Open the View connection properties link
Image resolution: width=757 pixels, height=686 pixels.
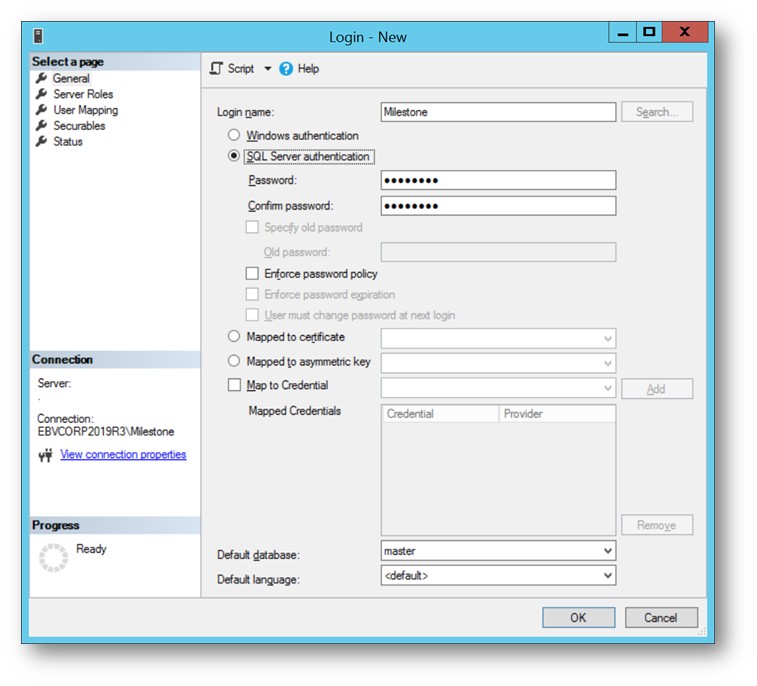coord(123,455)
